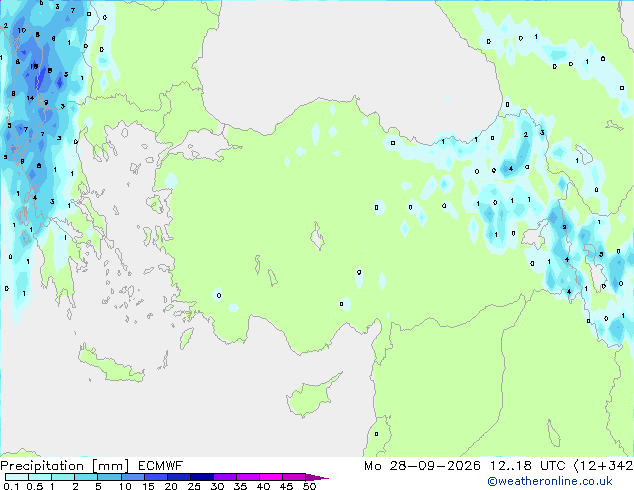Click the purple arrow above 50 on the legend
634x490 pixels.
pyautogui.click(x=317, y=477)
